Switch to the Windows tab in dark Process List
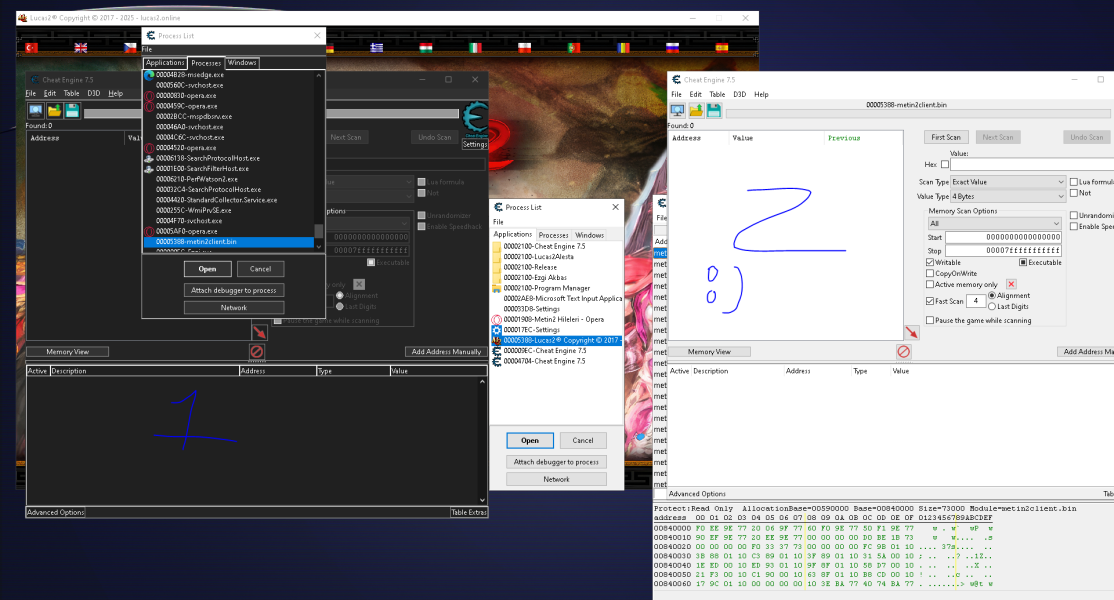Screen dimensions: 1114x600 point(242,63)
